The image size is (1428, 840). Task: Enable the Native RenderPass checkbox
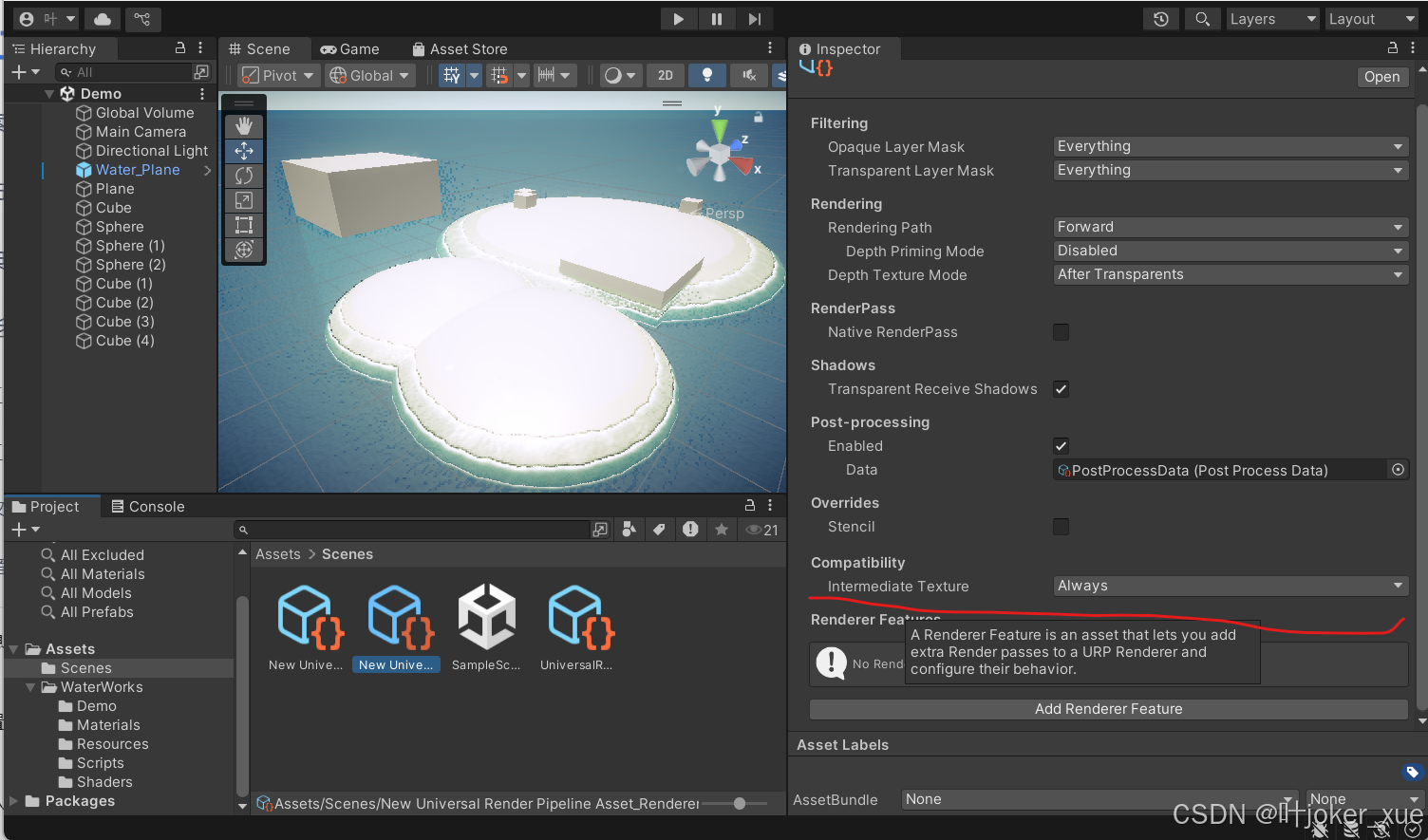1061,332
